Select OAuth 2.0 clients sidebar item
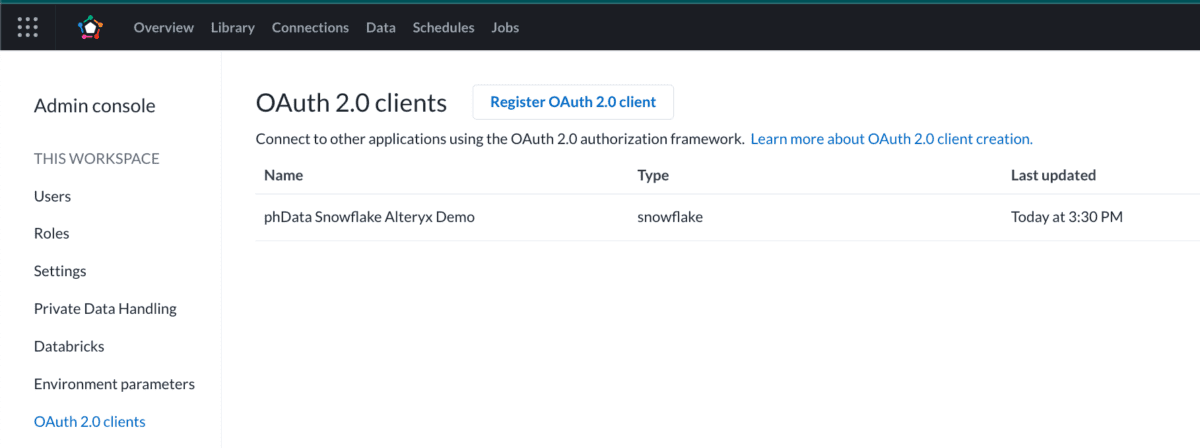 pos(89,422)
